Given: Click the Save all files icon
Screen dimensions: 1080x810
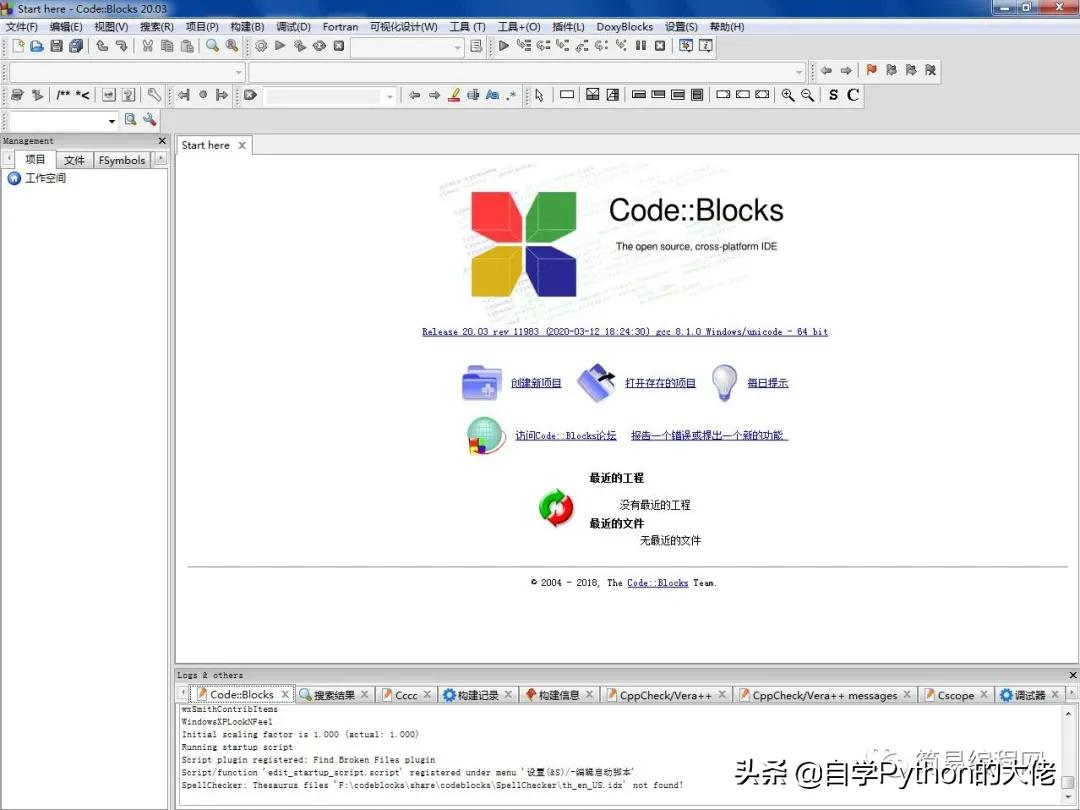Looking at the screenshot, I should [x=76, y=45].
